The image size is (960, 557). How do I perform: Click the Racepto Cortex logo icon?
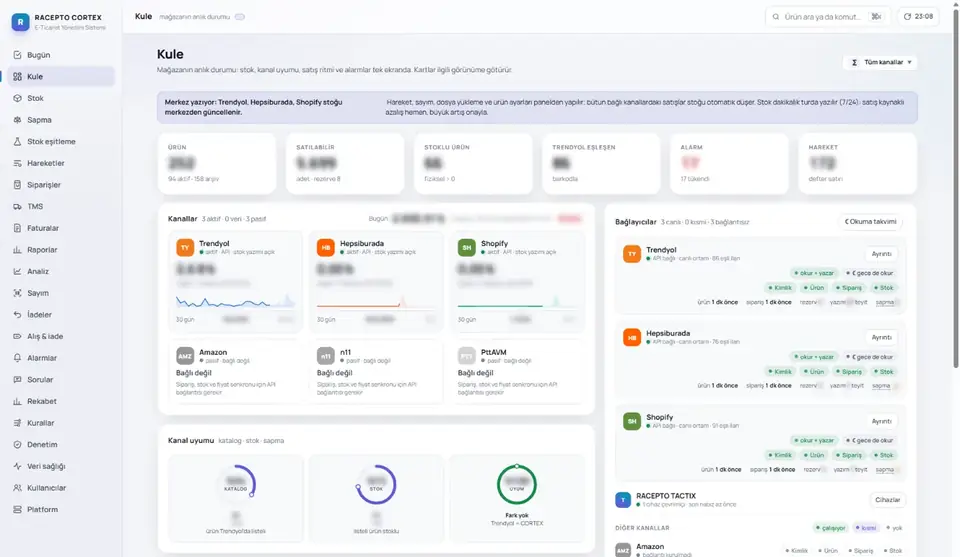point(20,22)
